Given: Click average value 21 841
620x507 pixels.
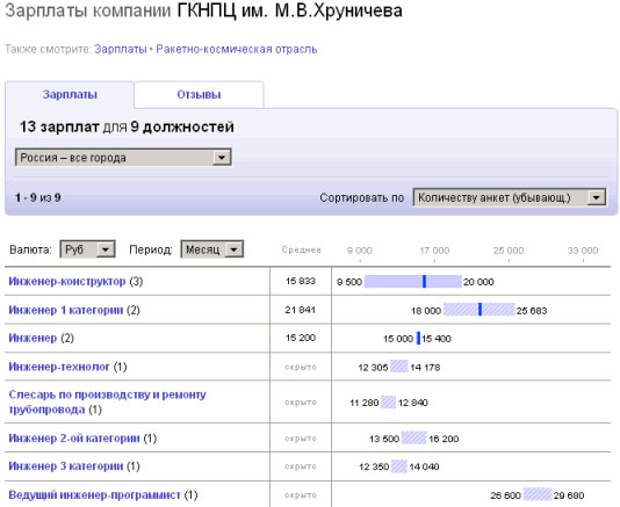Looking at the screenshot, I should [300, 310].
